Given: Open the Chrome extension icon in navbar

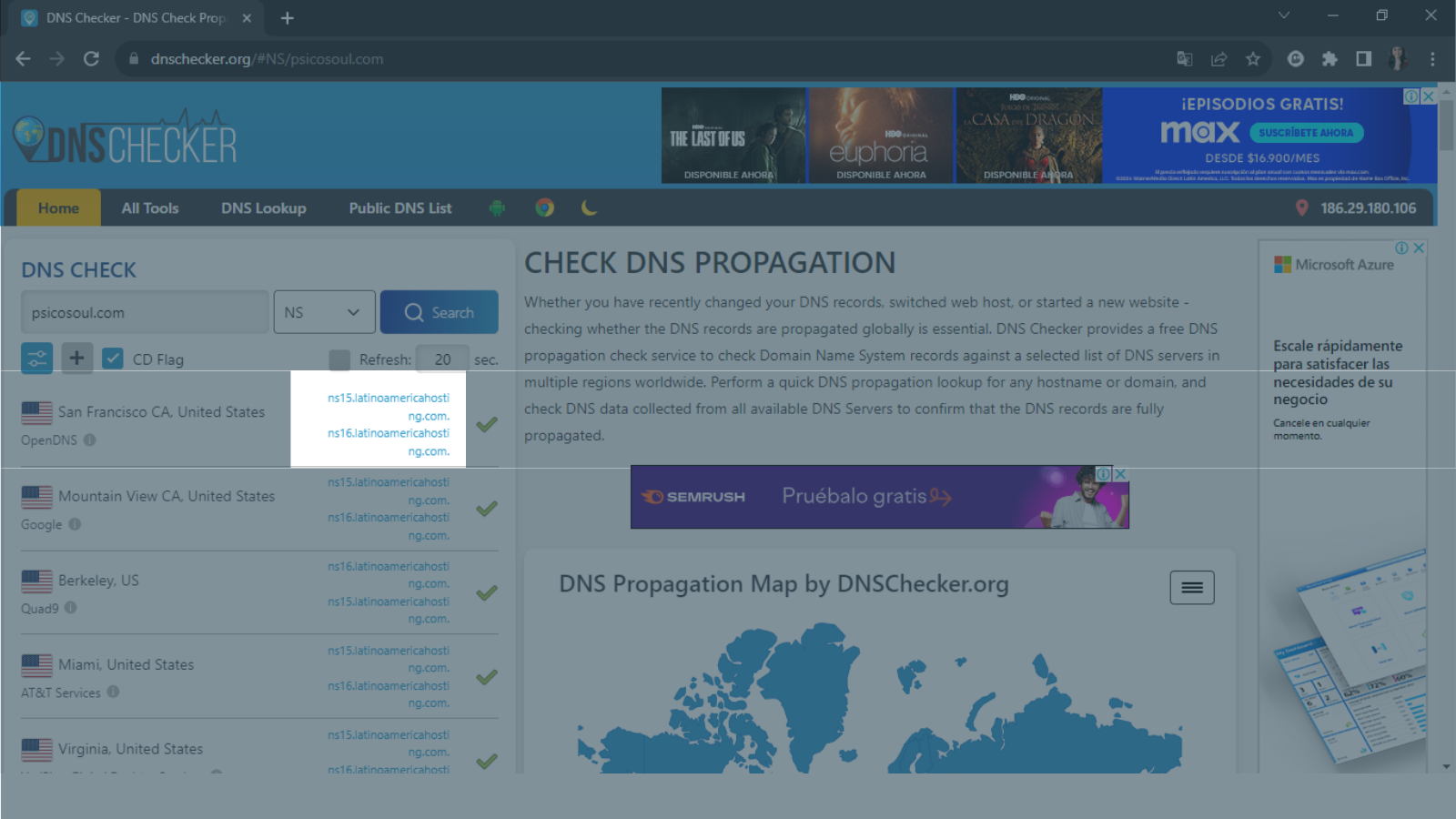Looking at the screenshot, I should (x=544, y=207).
